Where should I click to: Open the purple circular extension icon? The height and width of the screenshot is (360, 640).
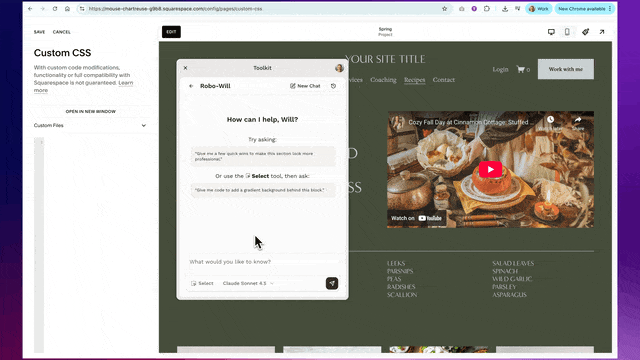474,9
